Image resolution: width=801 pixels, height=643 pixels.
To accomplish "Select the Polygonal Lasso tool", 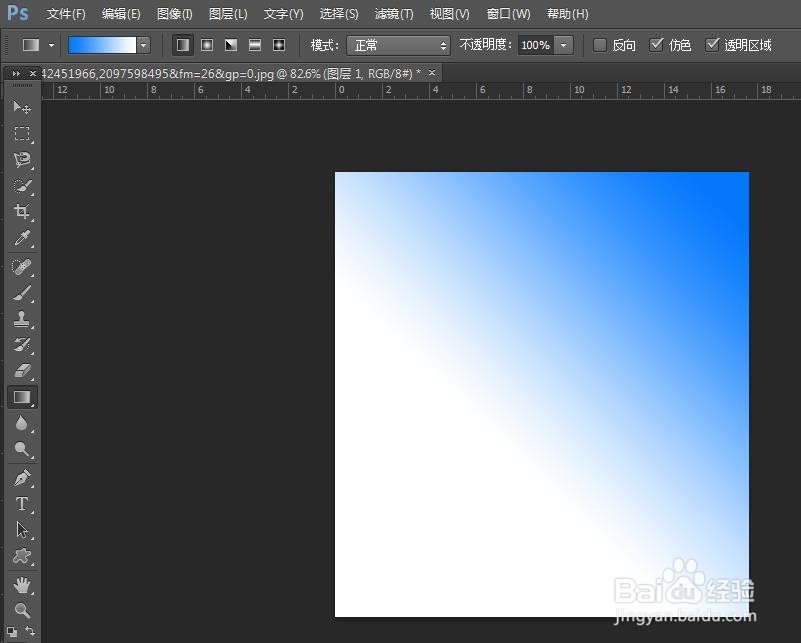I will pyautogui.click(x=21, y=160).
